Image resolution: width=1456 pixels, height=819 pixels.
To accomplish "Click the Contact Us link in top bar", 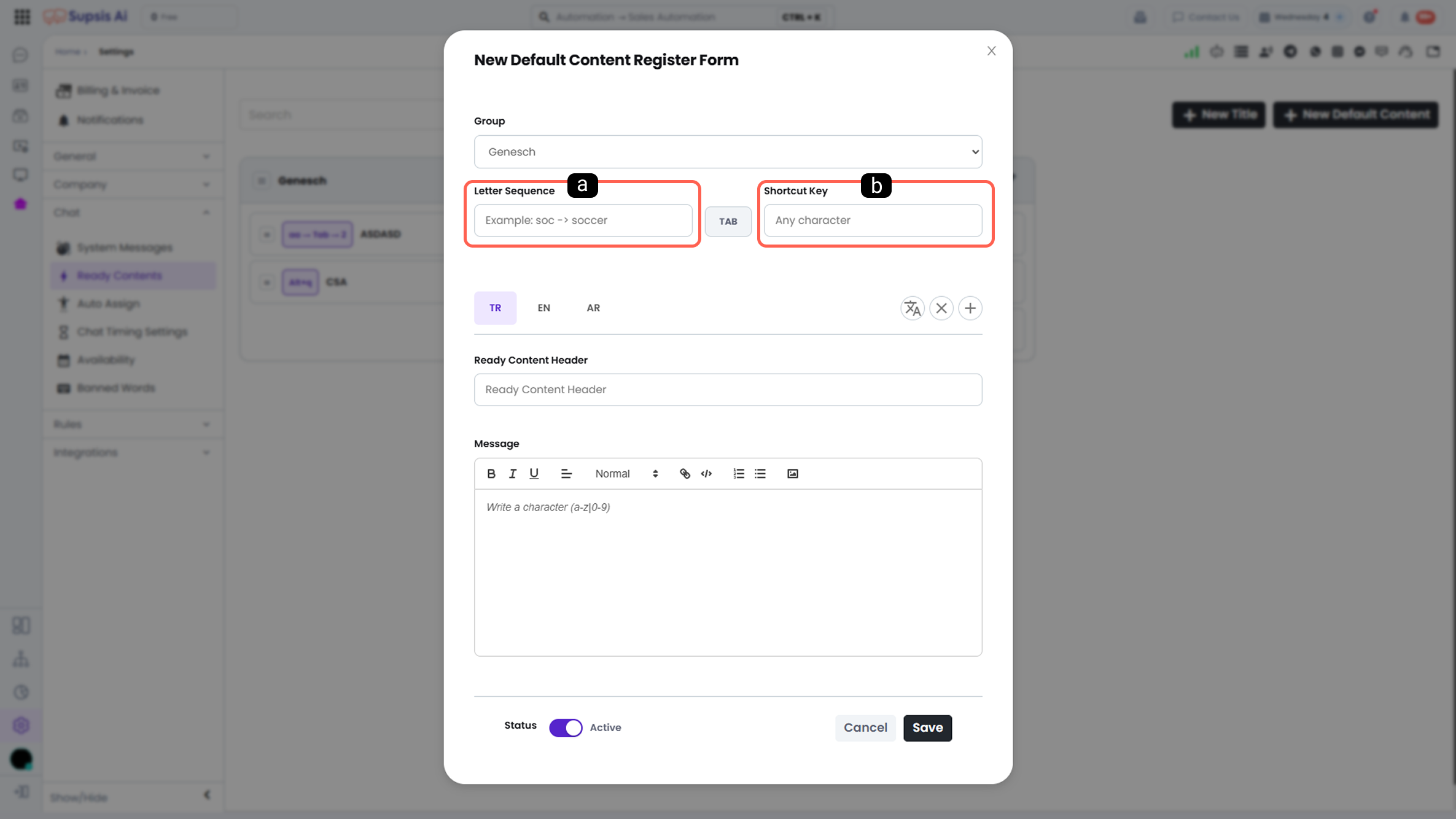I will pos(1205,17).
